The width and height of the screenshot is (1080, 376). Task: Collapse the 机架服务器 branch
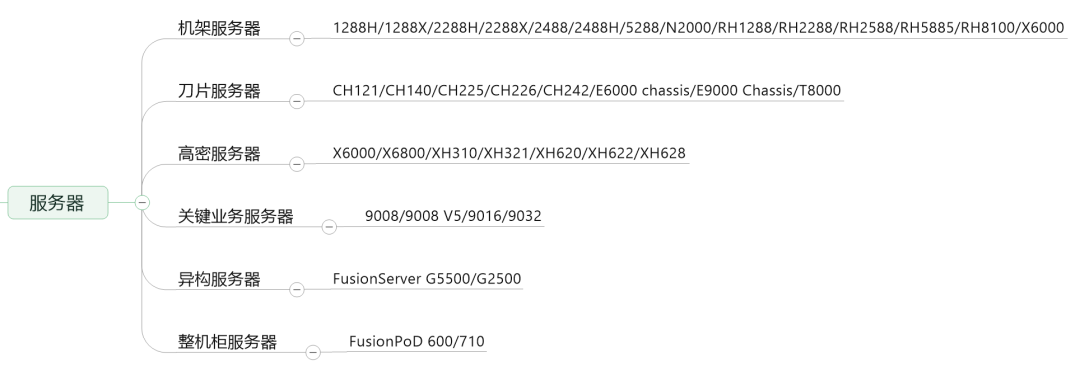[x=296, y=39]
